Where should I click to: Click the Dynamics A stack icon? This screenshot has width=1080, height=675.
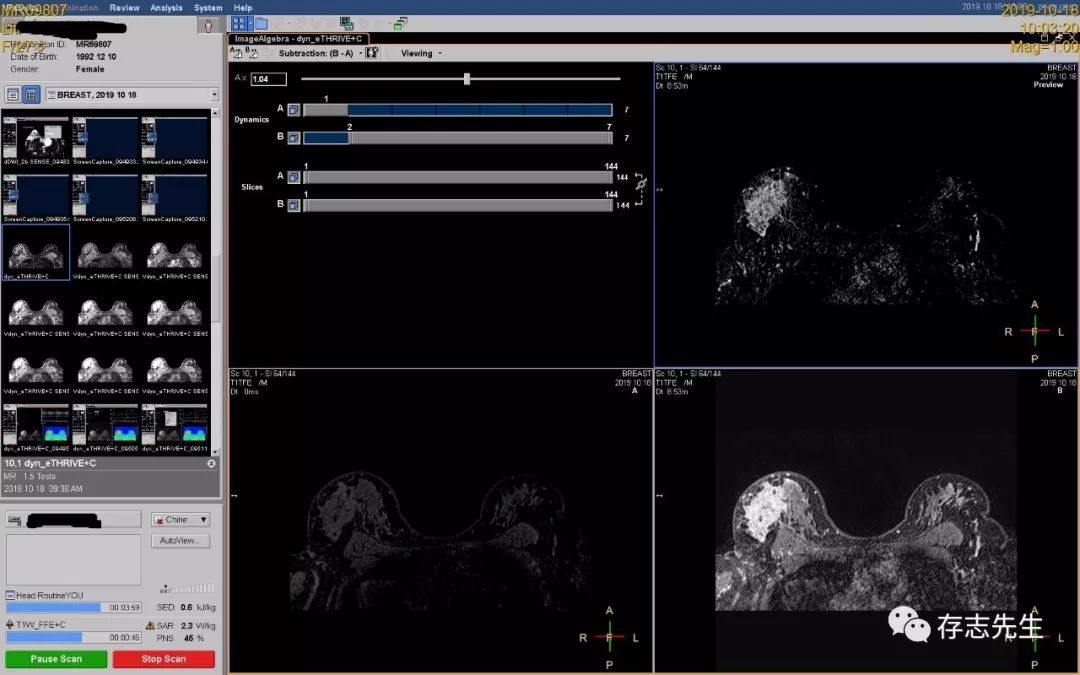click(294, 110)
